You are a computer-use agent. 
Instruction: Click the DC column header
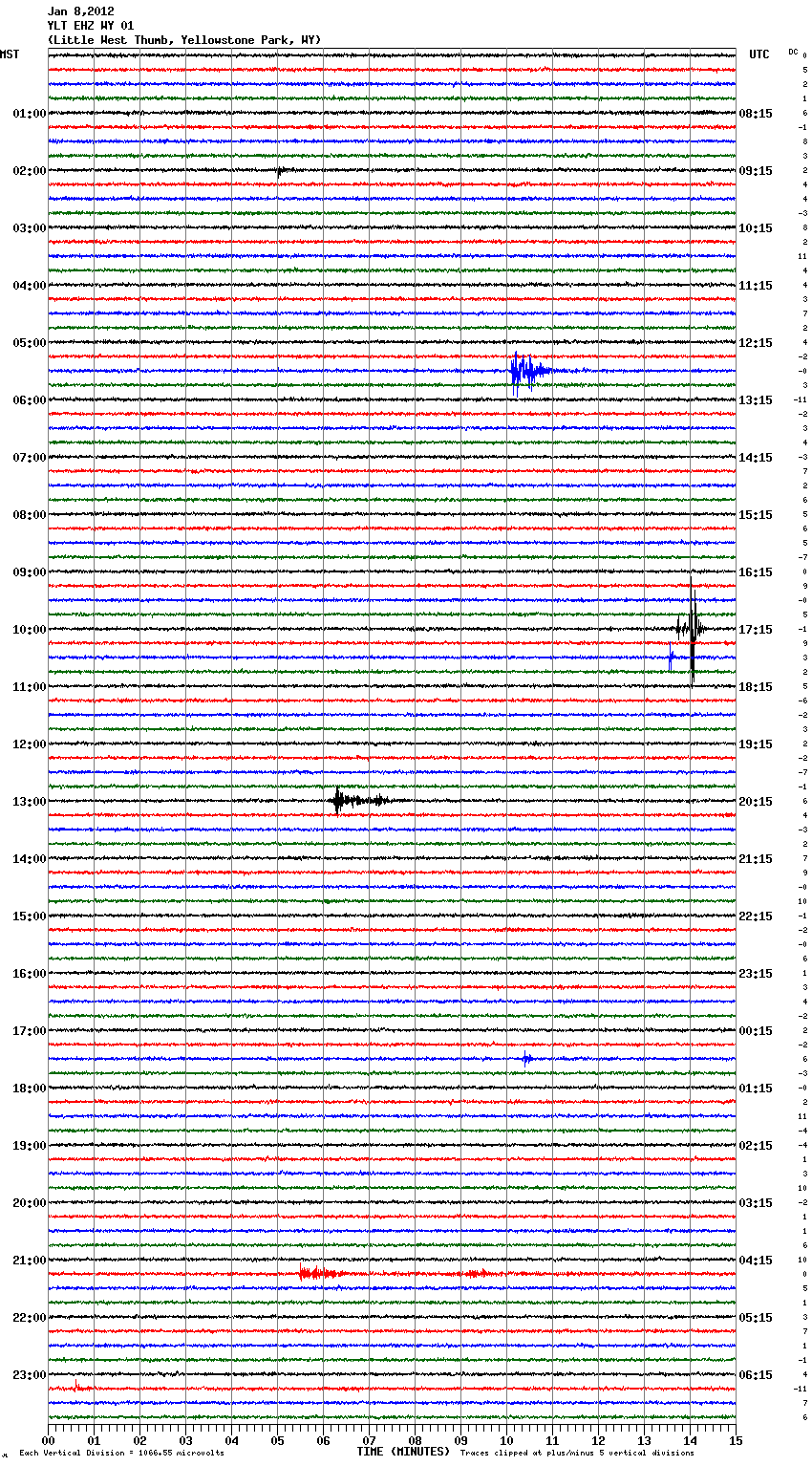pos(793,52)
